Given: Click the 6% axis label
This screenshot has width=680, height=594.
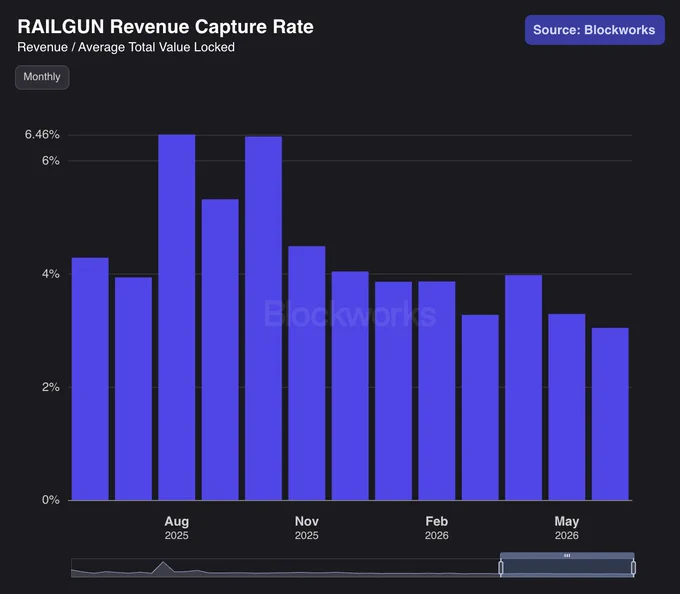Looking at the screenshot, I should tap(51, 161).
